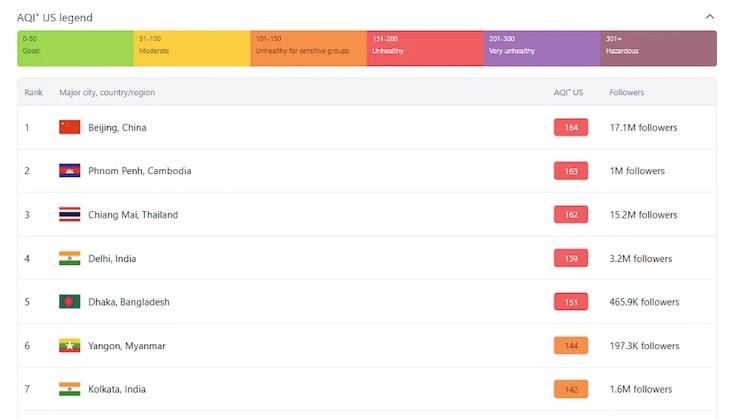
Task: Click the Cambodia flag icon
Action: tap(69, 171)
